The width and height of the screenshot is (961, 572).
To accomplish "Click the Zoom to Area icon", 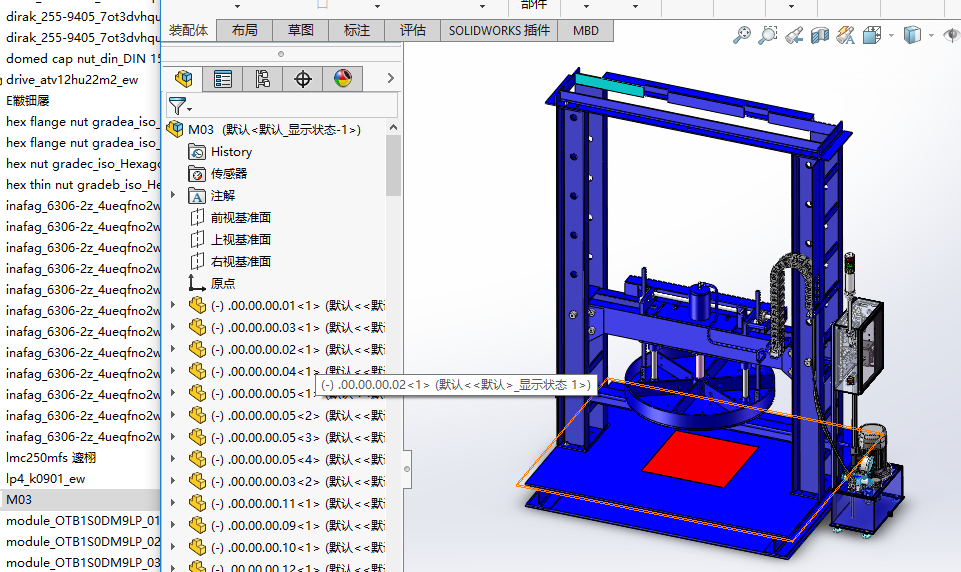I will [x=767, y=35].
